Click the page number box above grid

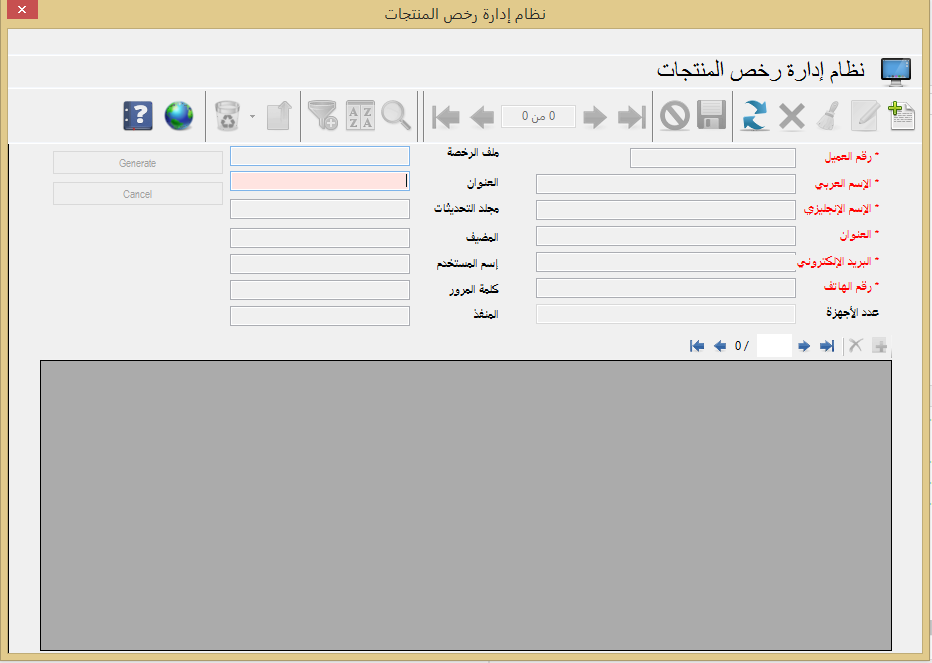[774, 346]
